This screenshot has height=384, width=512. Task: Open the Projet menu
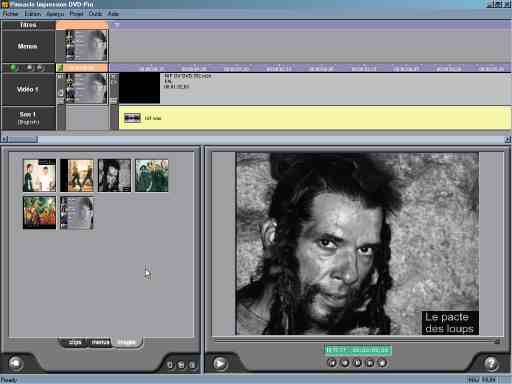click(x=76, y=14)
